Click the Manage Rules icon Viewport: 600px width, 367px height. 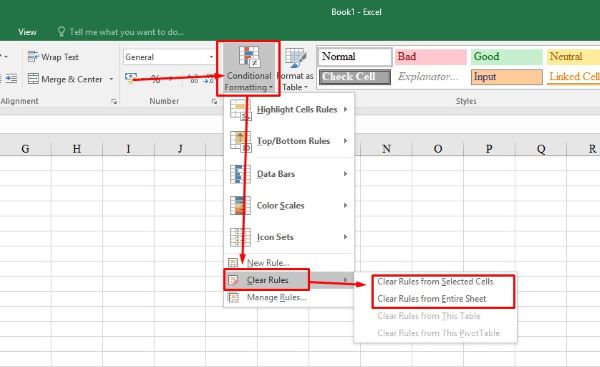[x=233, y=297]
